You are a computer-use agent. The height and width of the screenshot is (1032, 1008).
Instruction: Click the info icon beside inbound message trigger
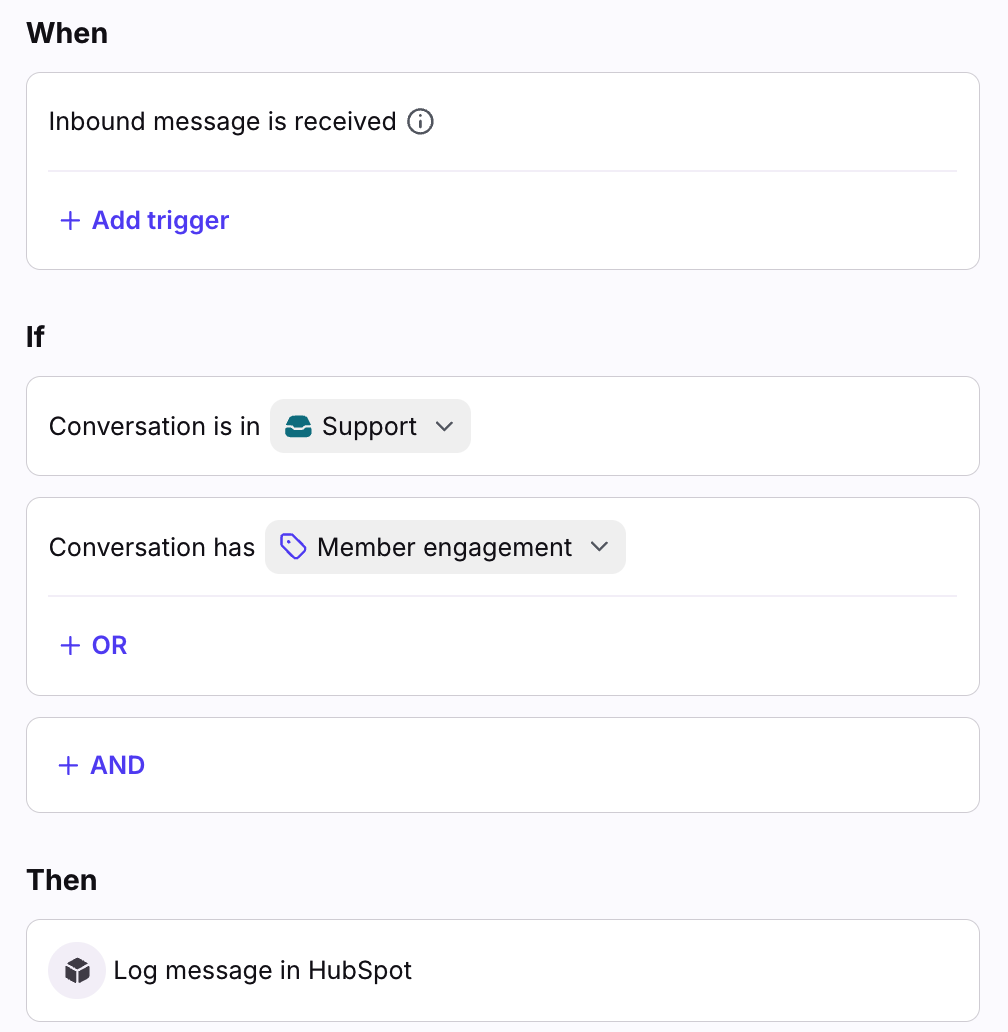[421, 122]
